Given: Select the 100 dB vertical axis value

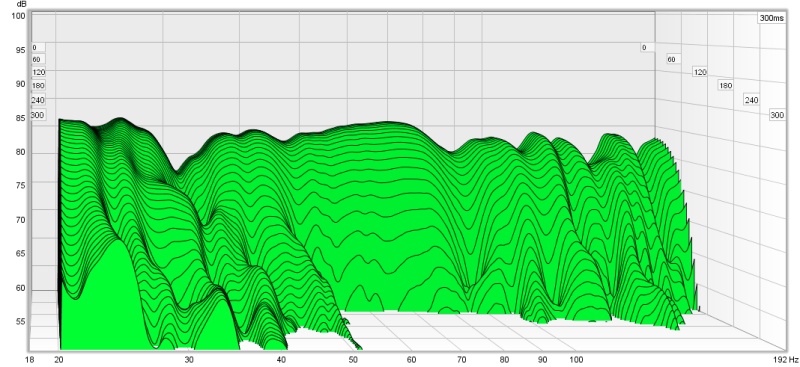Looking at the screenshot, I should pyautogui.click(x=18, y=16).
